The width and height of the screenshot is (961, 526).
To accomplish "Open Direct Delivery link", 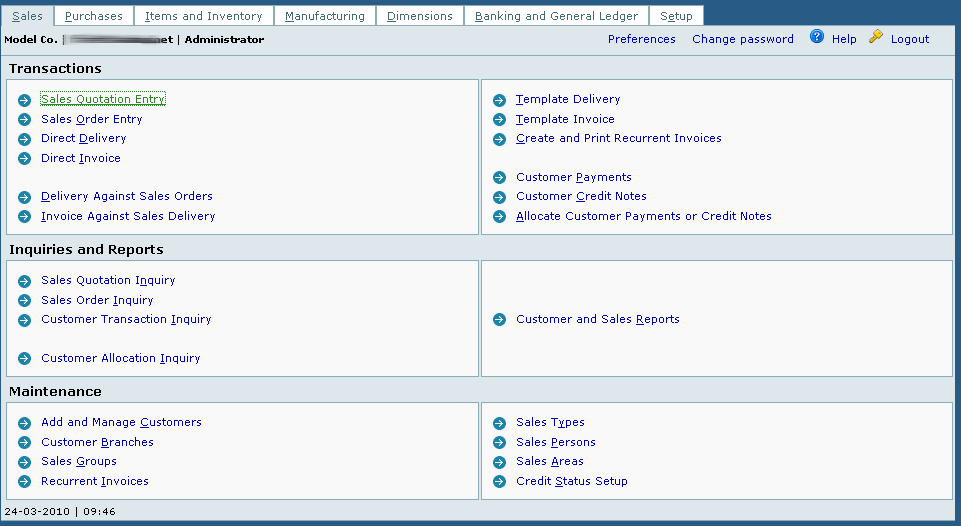I will 84,139.
